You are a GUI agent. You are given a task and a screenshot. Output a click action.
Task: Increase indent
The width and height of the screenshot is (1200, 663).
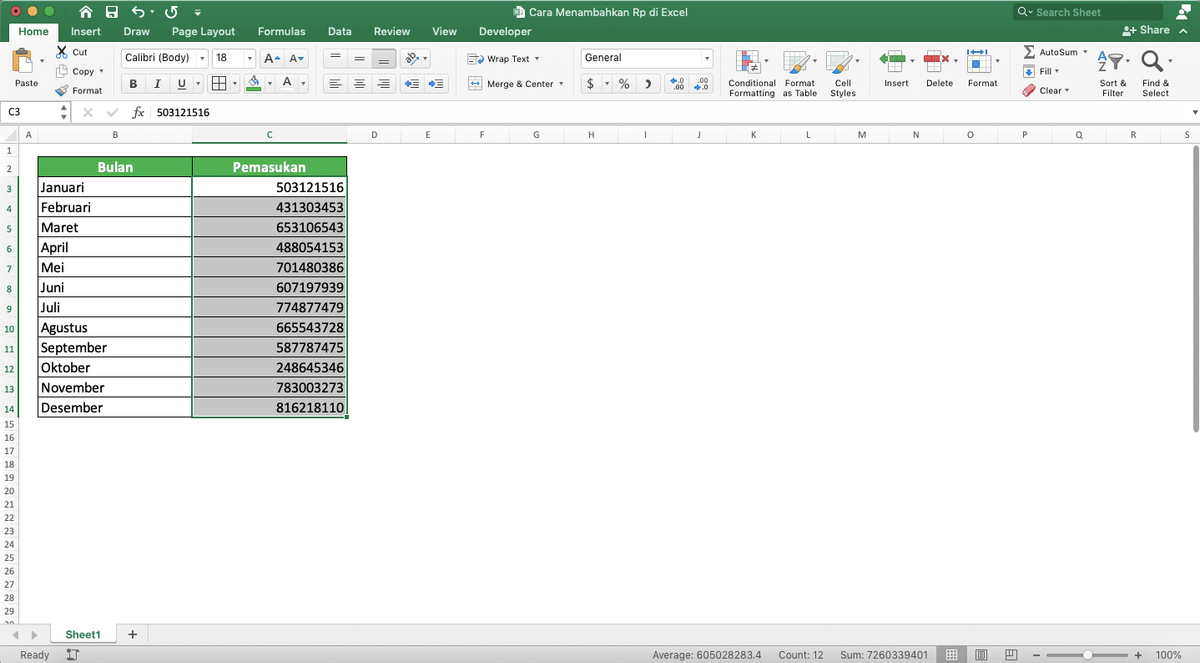pos(436,84)
